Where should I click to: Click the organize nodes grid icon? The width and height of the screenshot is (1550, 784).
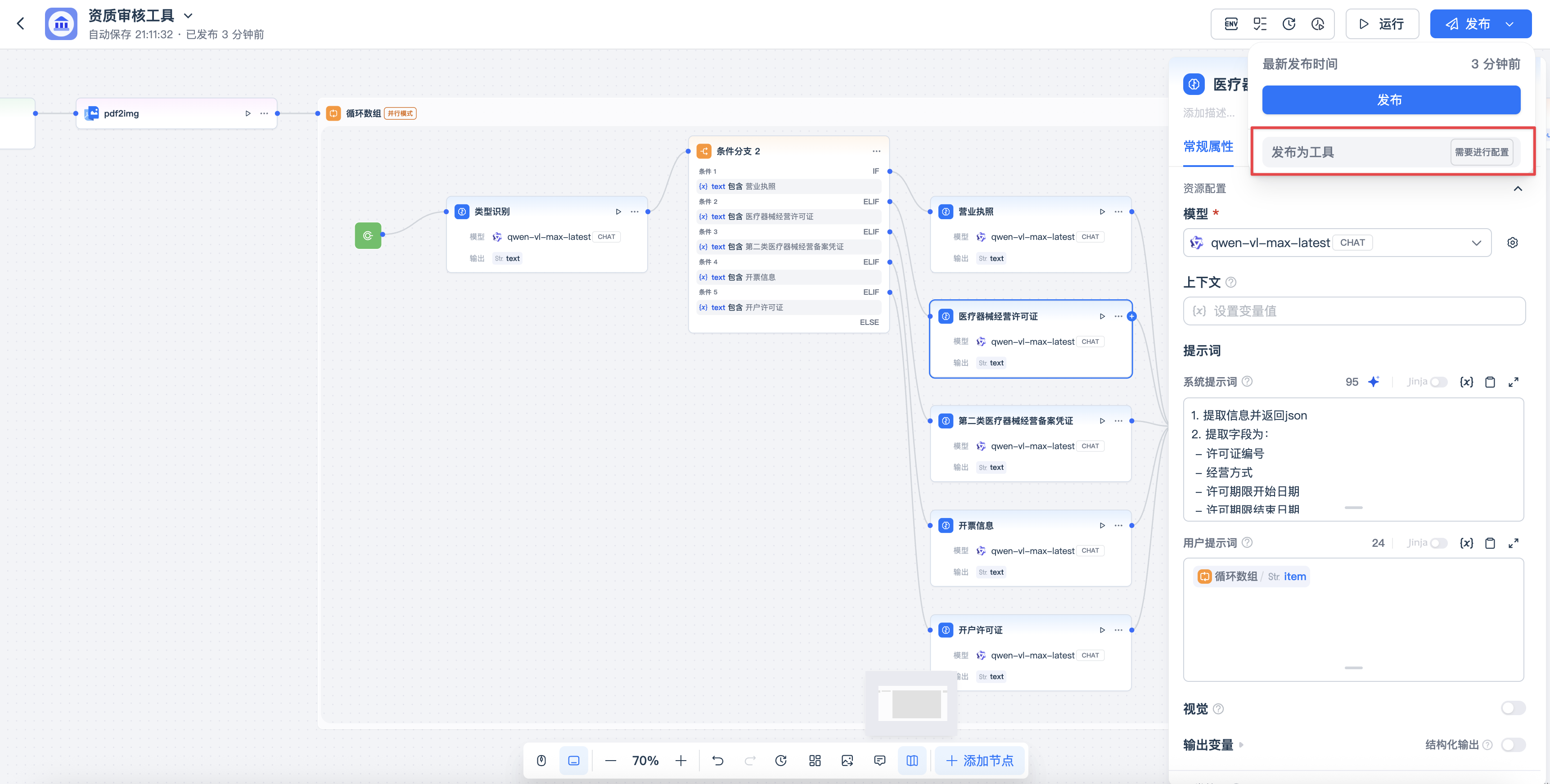coord(815,761)
